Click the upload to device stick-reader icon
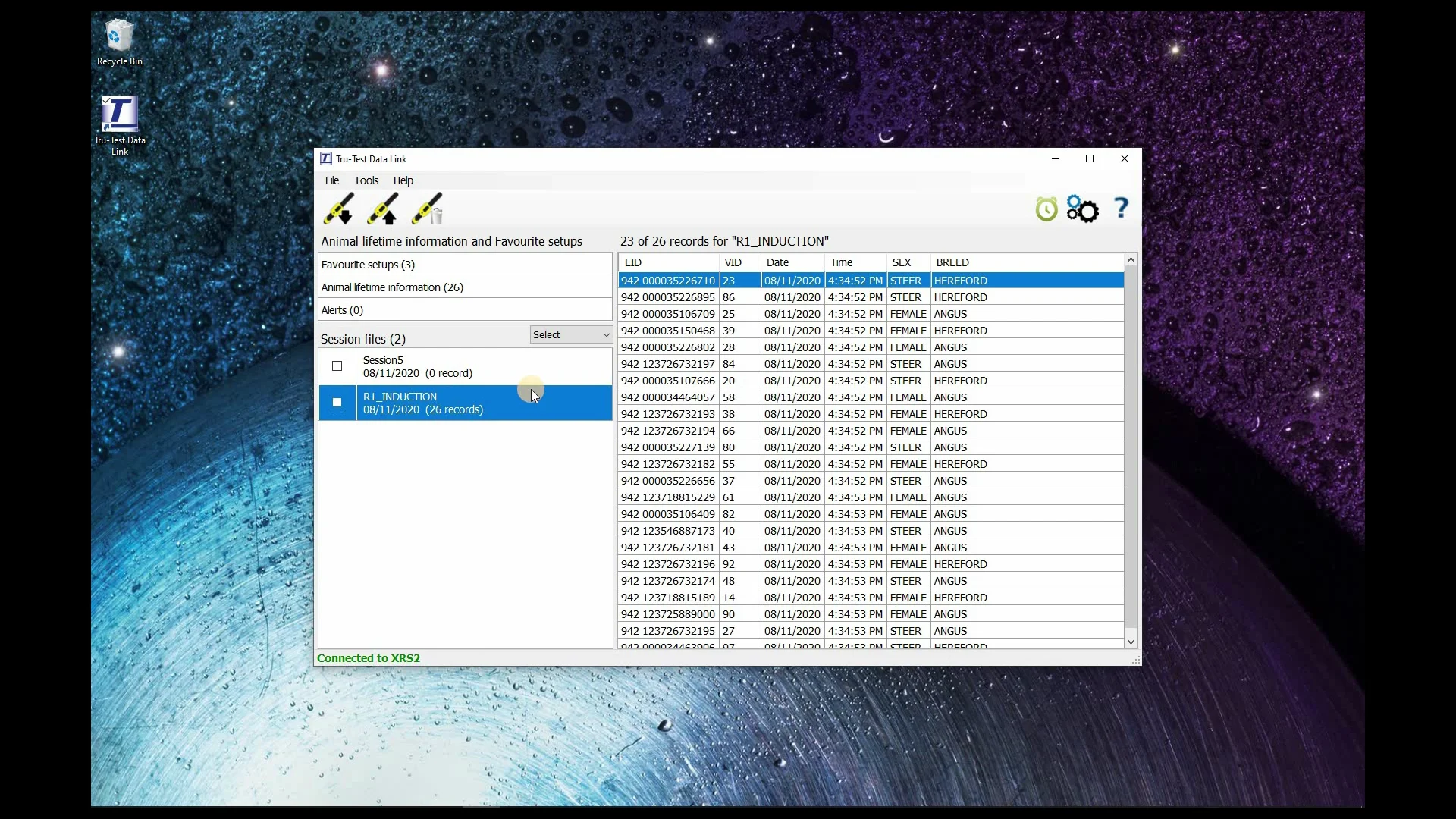Viewport: 1456px width, 819px height. pos(383,209)
